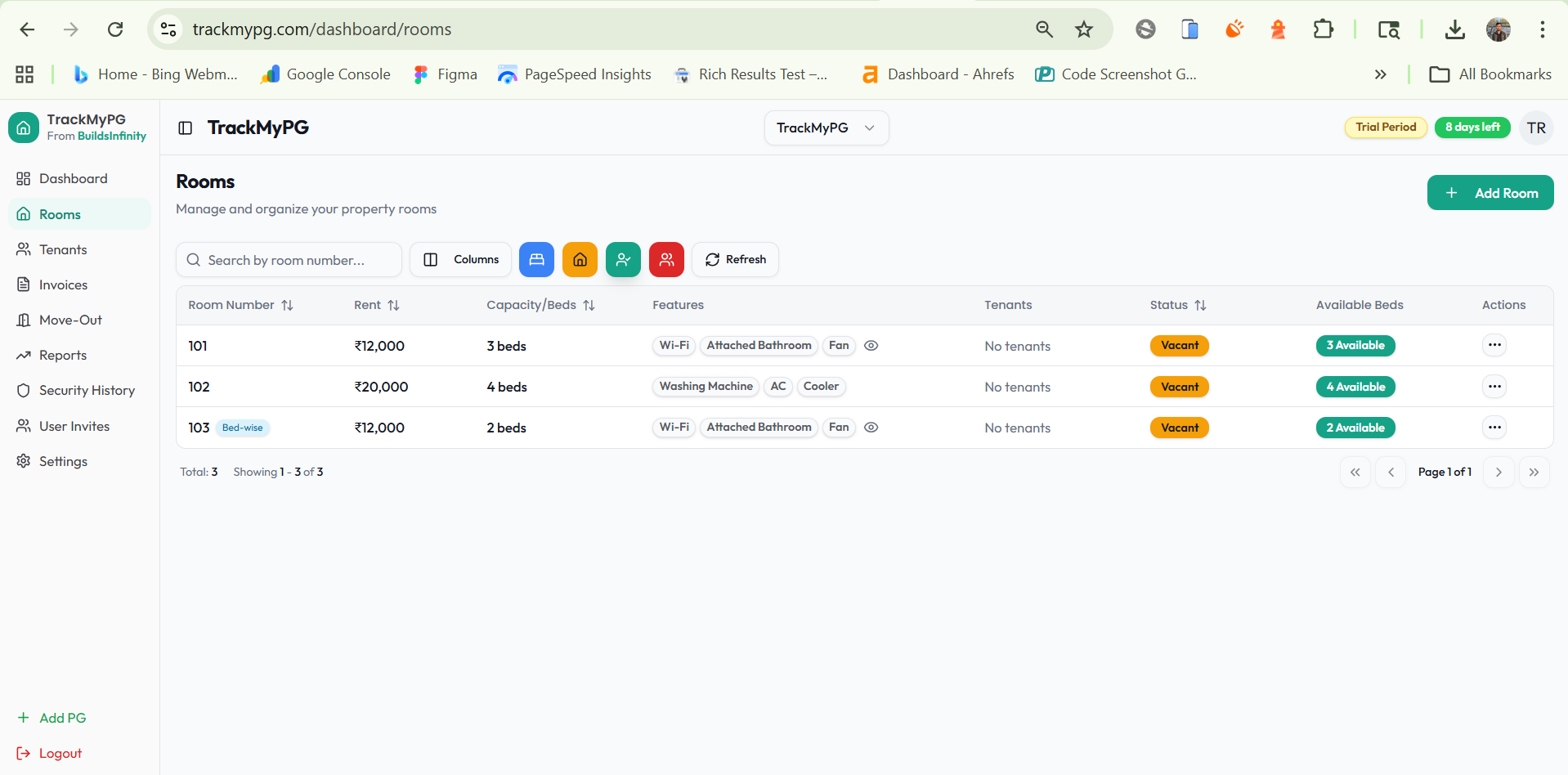1568x775 pixels.
Task: Click the Add Room button
Action: tap(1490, 192)
